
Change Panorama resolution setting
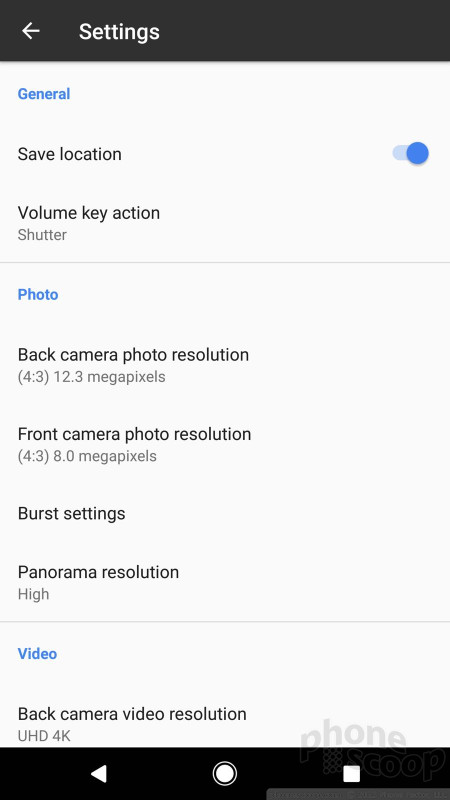pyautogui.click(x=225, y=582)
